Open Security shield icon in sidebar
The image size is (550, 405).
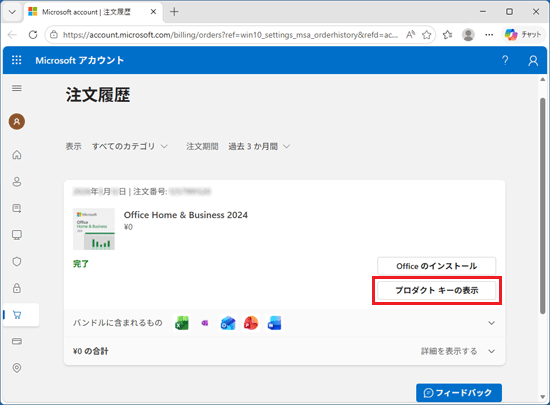(x=16, y=262)
